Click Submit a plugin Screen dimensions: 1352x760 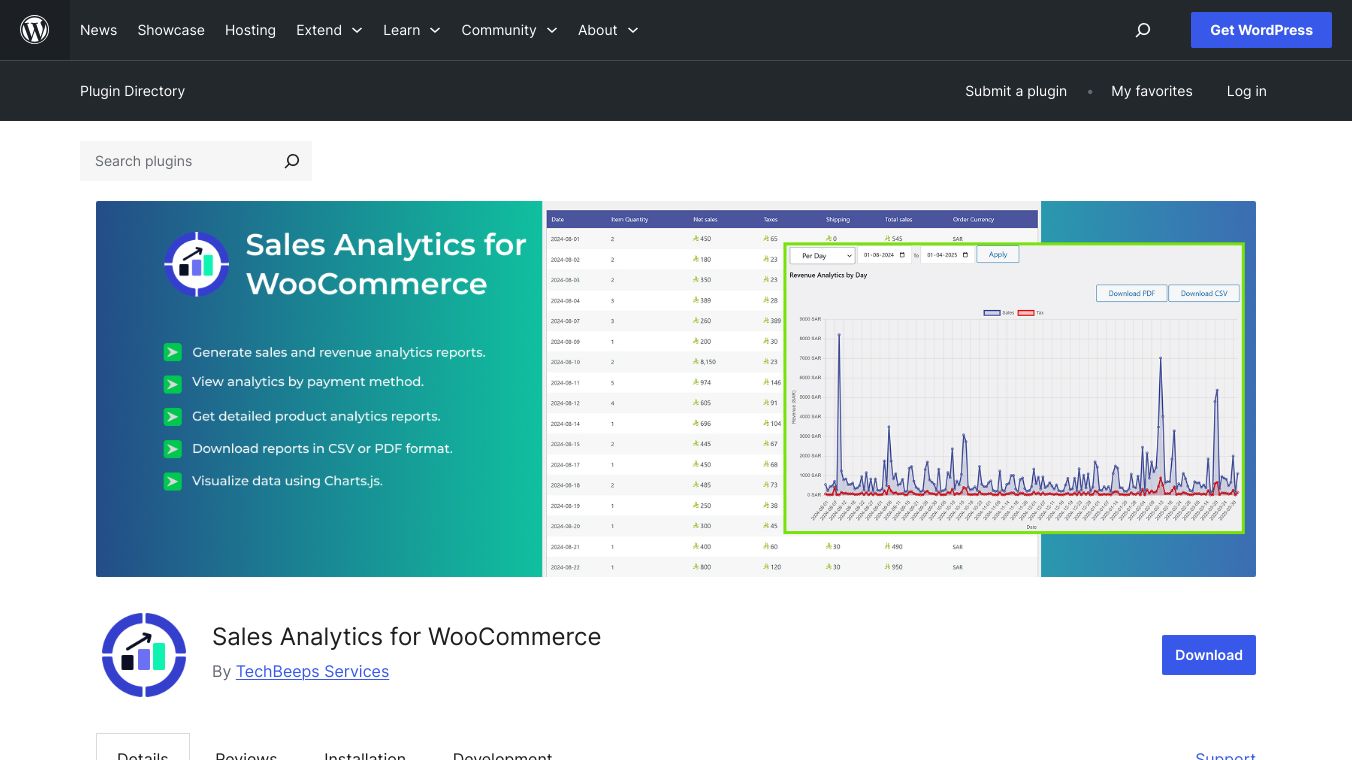click(x=1016, y=91)
